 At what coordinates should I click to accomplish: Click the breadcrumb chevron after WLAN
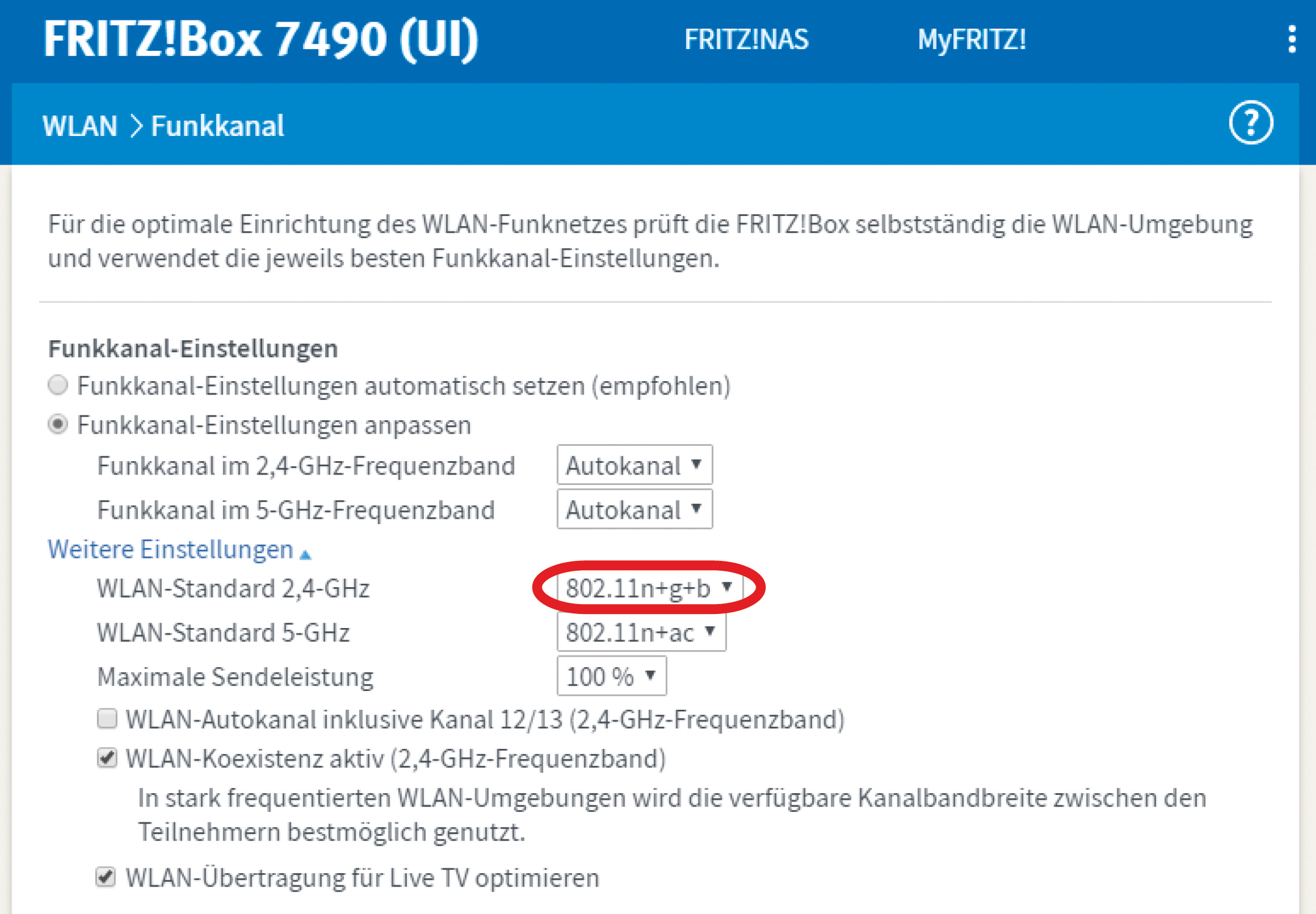(135, 126)
